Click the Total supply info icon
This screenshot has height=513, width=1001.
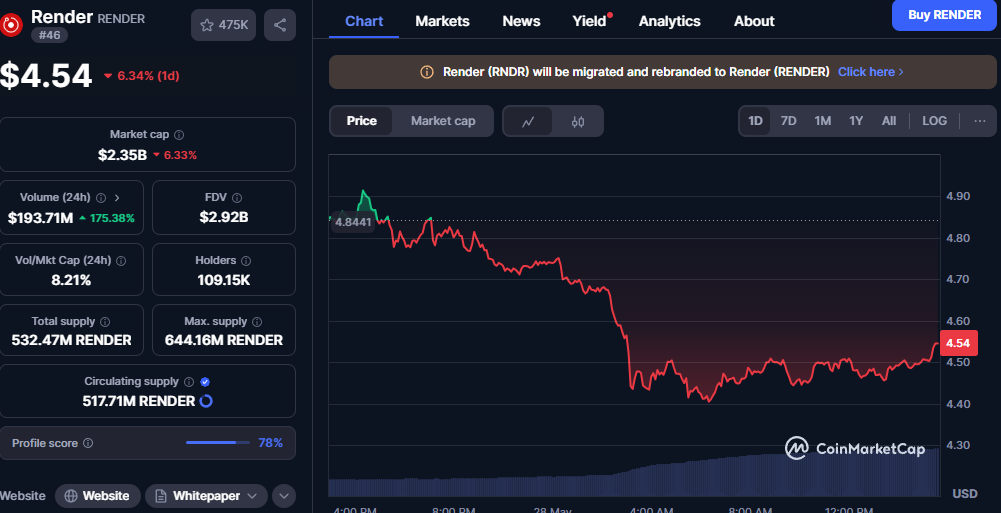click(105, 322)
